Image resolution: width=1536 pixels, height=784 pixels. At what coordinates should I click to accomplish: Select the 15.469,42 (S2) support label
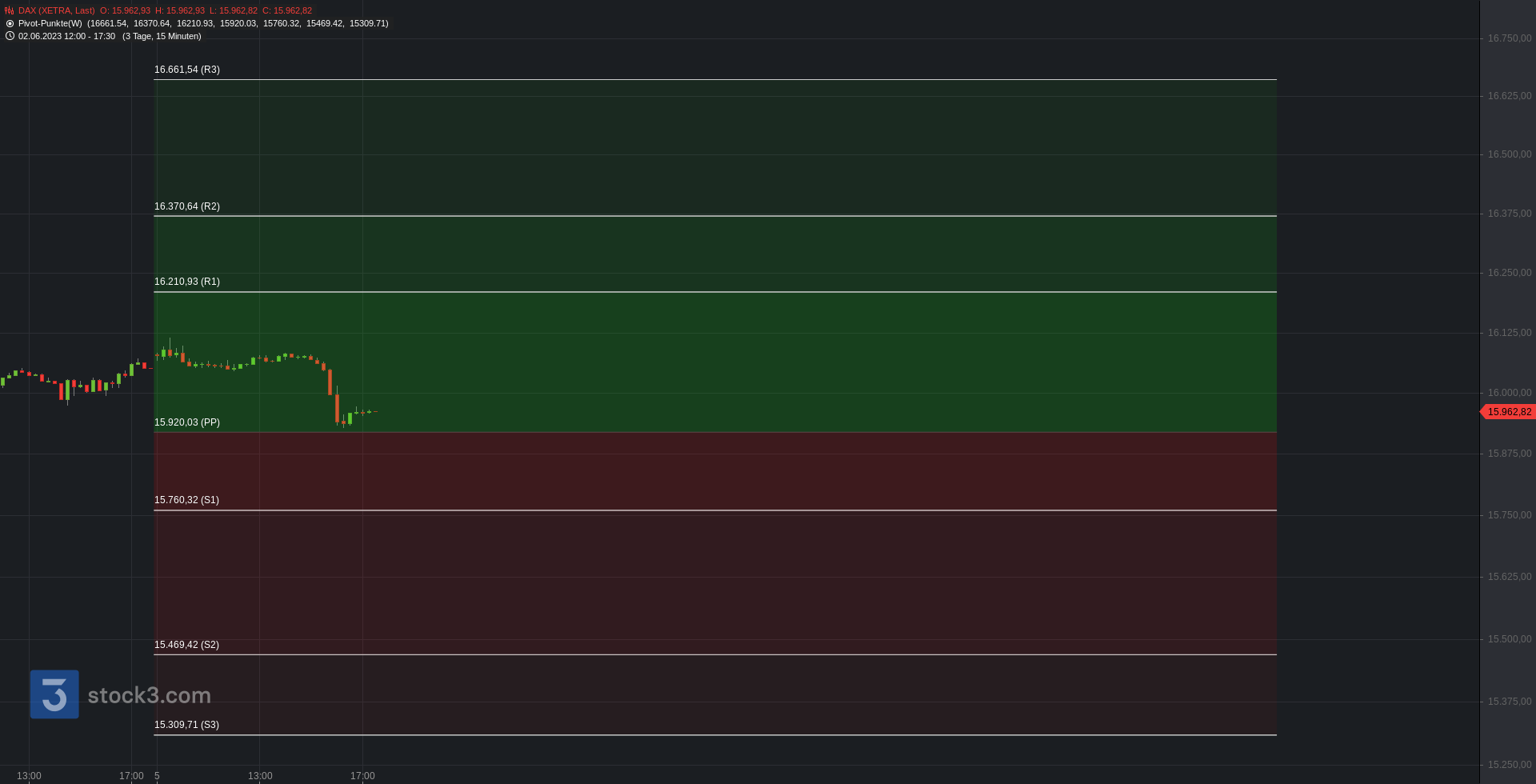click(x=186, y=645)
